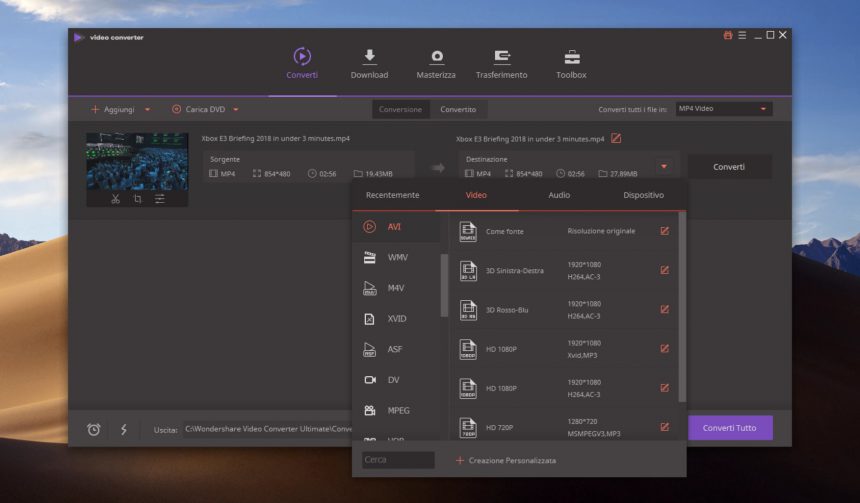
Task: Select the XVID format
Action: pyautogui.click(x=397, y=319)
